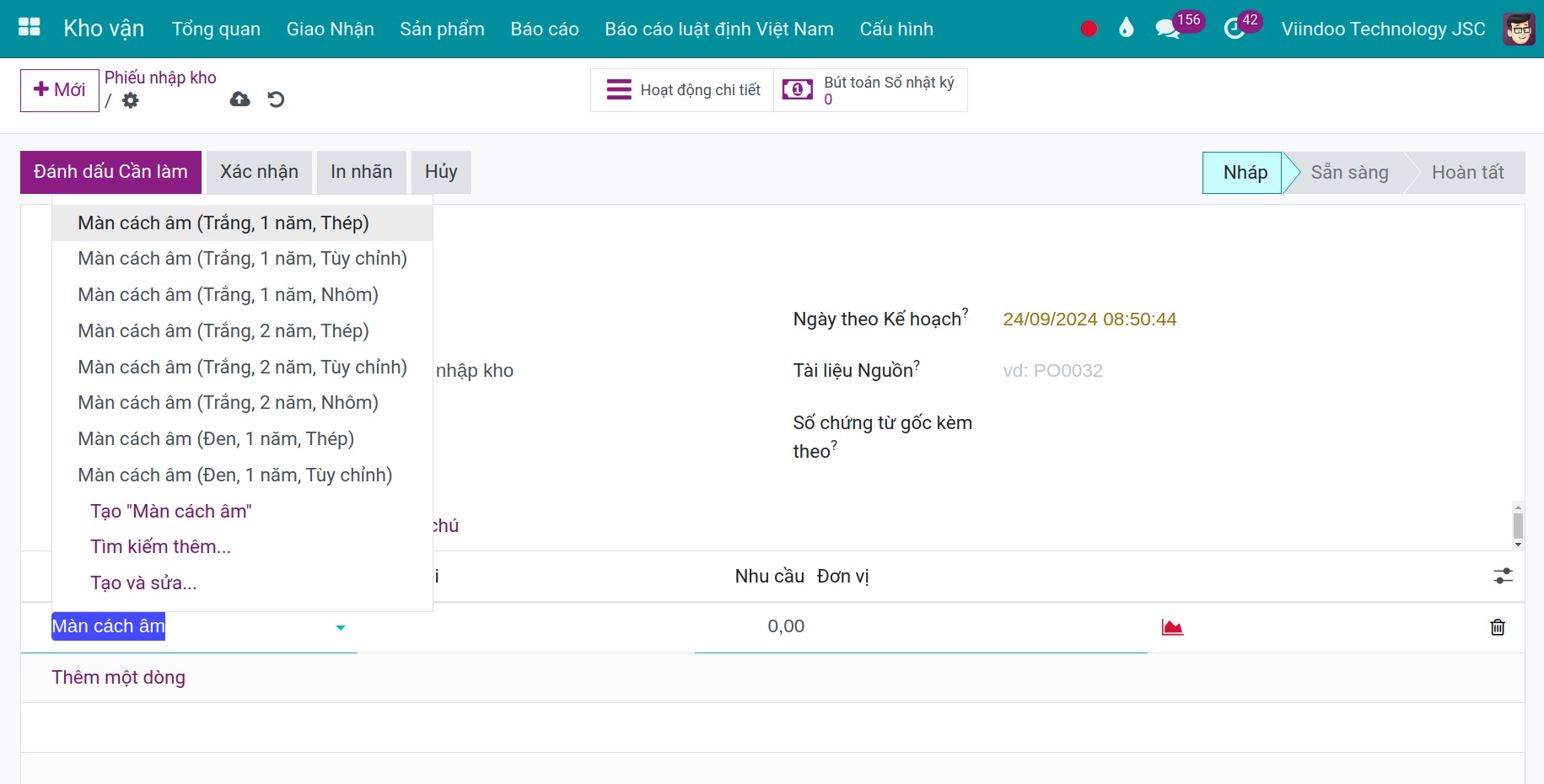Open the Báo cáo menu
1544x784 pixels.
coord(545,29)
